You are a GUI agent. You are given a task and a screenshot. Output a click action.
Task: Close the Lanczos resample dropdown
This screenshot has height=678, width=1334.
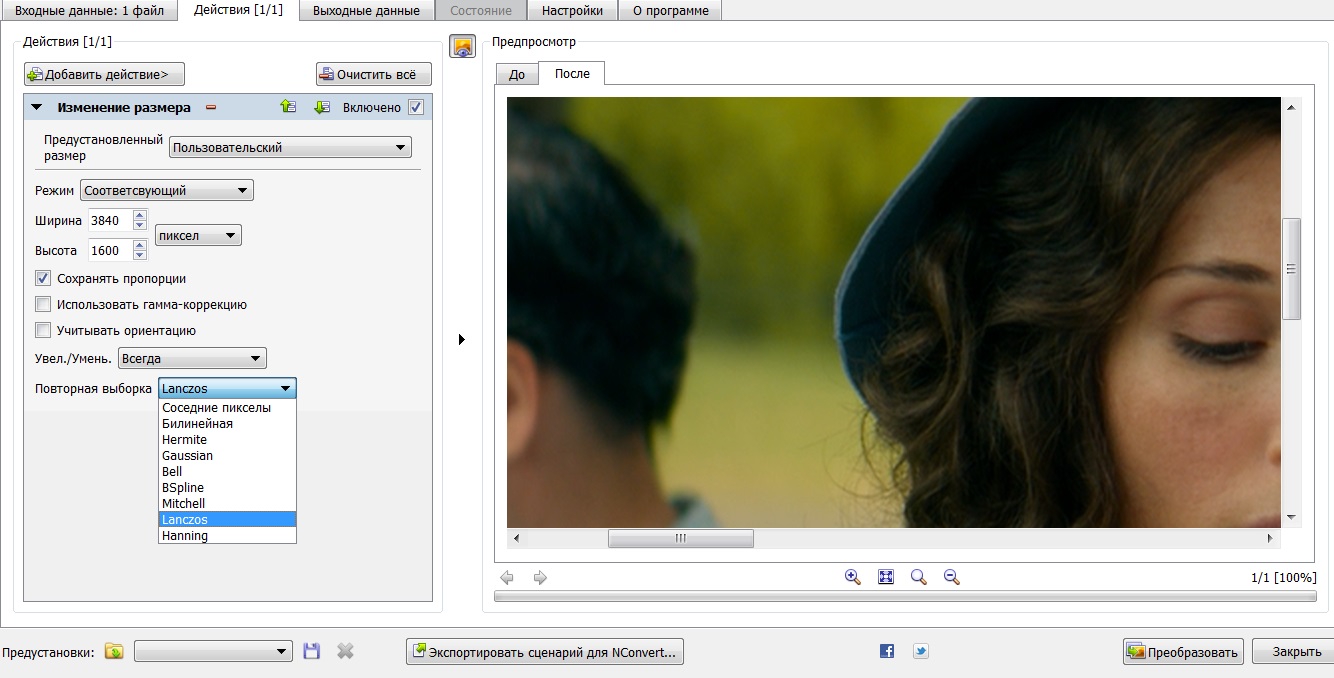click(227, 388)
